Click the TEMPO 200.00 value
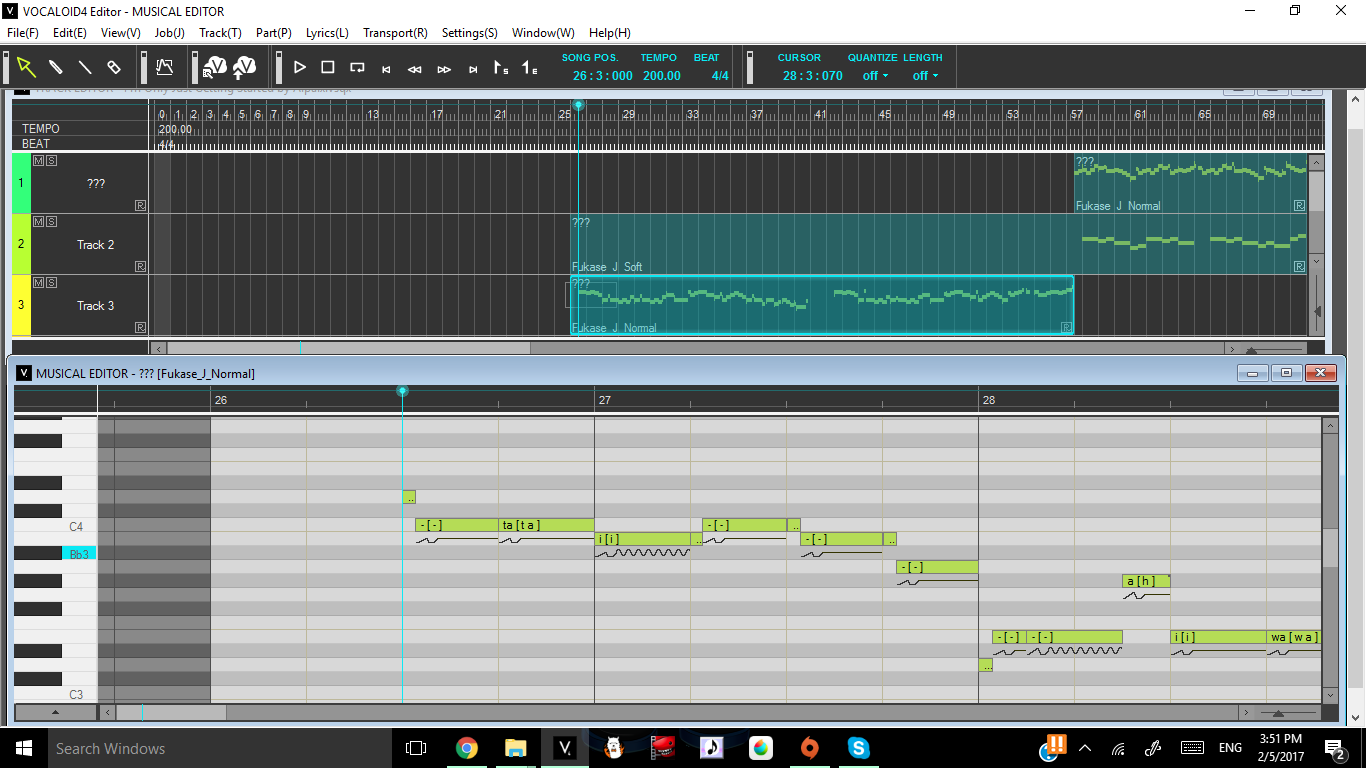Screen dimensions: 1366x768 click(x=661, y=76)
